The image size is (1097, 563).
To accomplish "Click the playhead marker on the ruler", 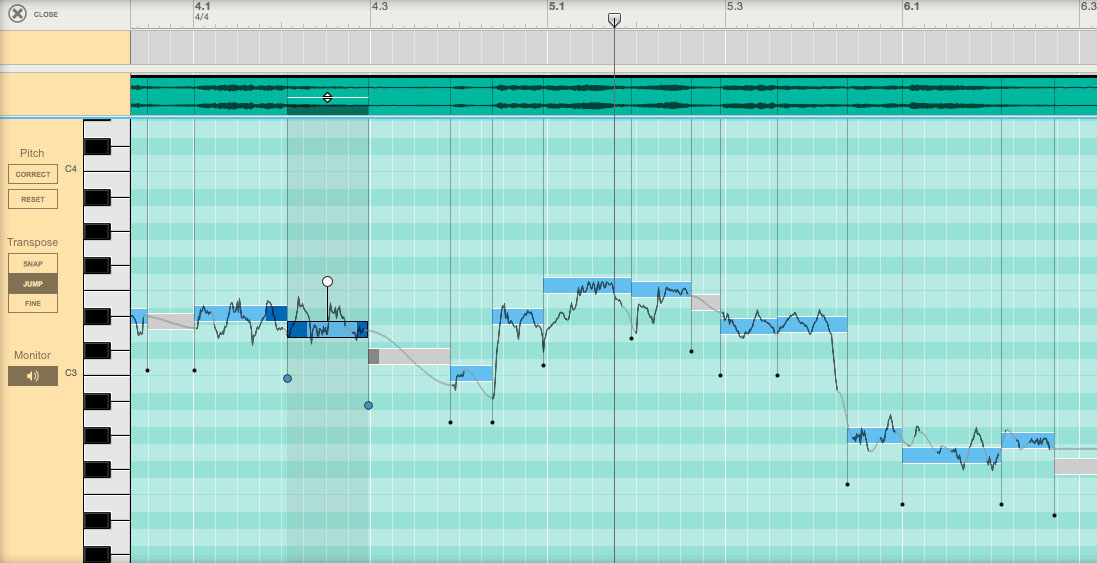I will point(614,19).
